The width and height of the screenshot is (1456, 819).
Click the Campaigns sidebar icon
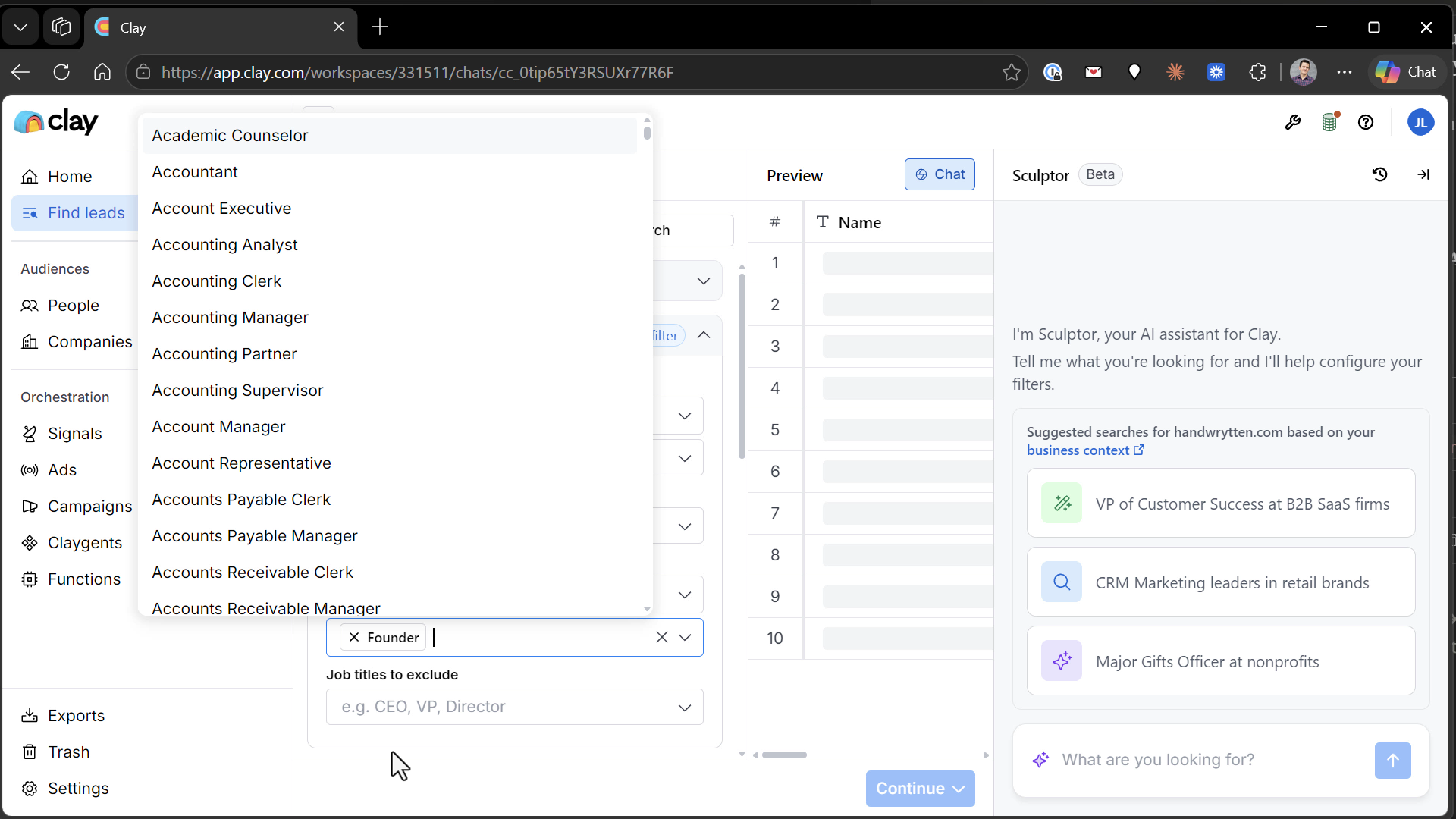[x=30, y=506]
